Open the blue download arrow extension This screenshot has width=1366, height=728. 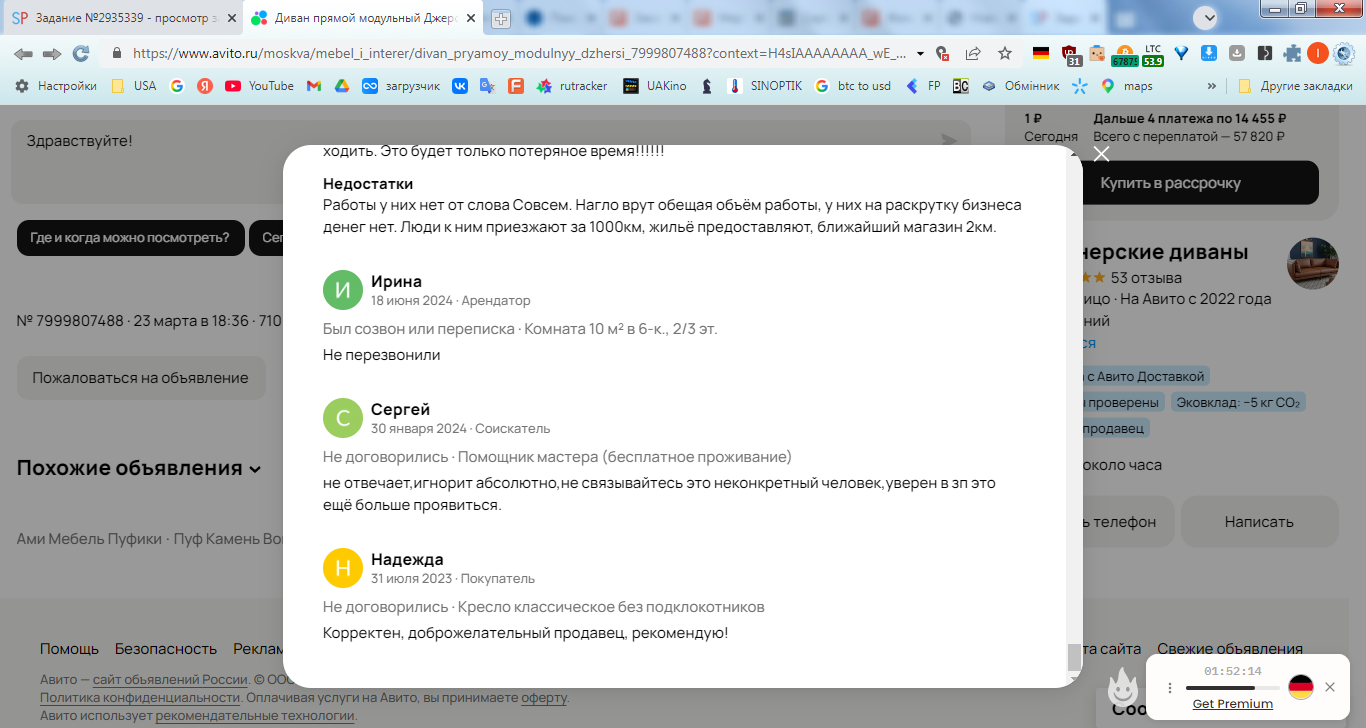click(x=1209, y=53)
